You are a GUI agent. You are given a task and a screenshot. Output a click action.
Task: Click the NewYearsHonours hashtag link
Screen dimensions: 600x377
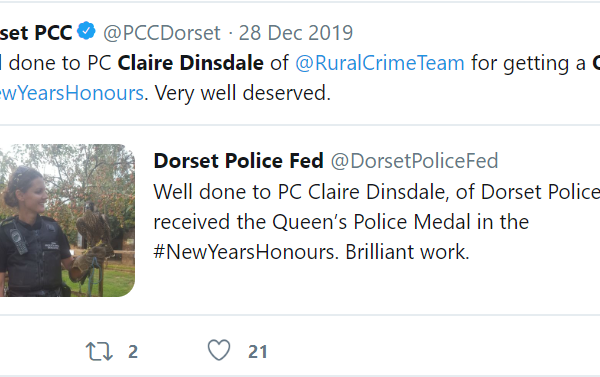(72, 93)
